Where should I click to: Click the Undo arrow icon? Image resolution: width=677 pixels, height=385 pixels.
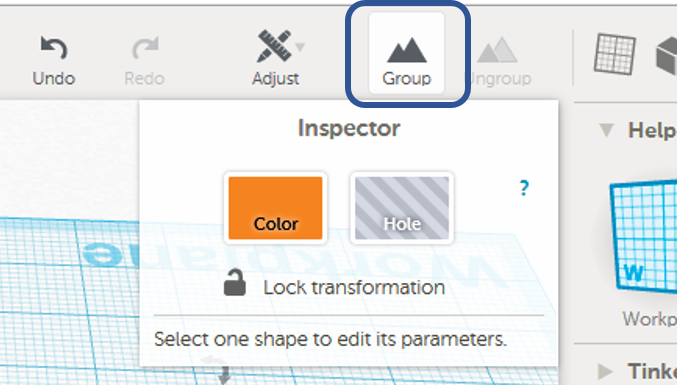(54, 47)
